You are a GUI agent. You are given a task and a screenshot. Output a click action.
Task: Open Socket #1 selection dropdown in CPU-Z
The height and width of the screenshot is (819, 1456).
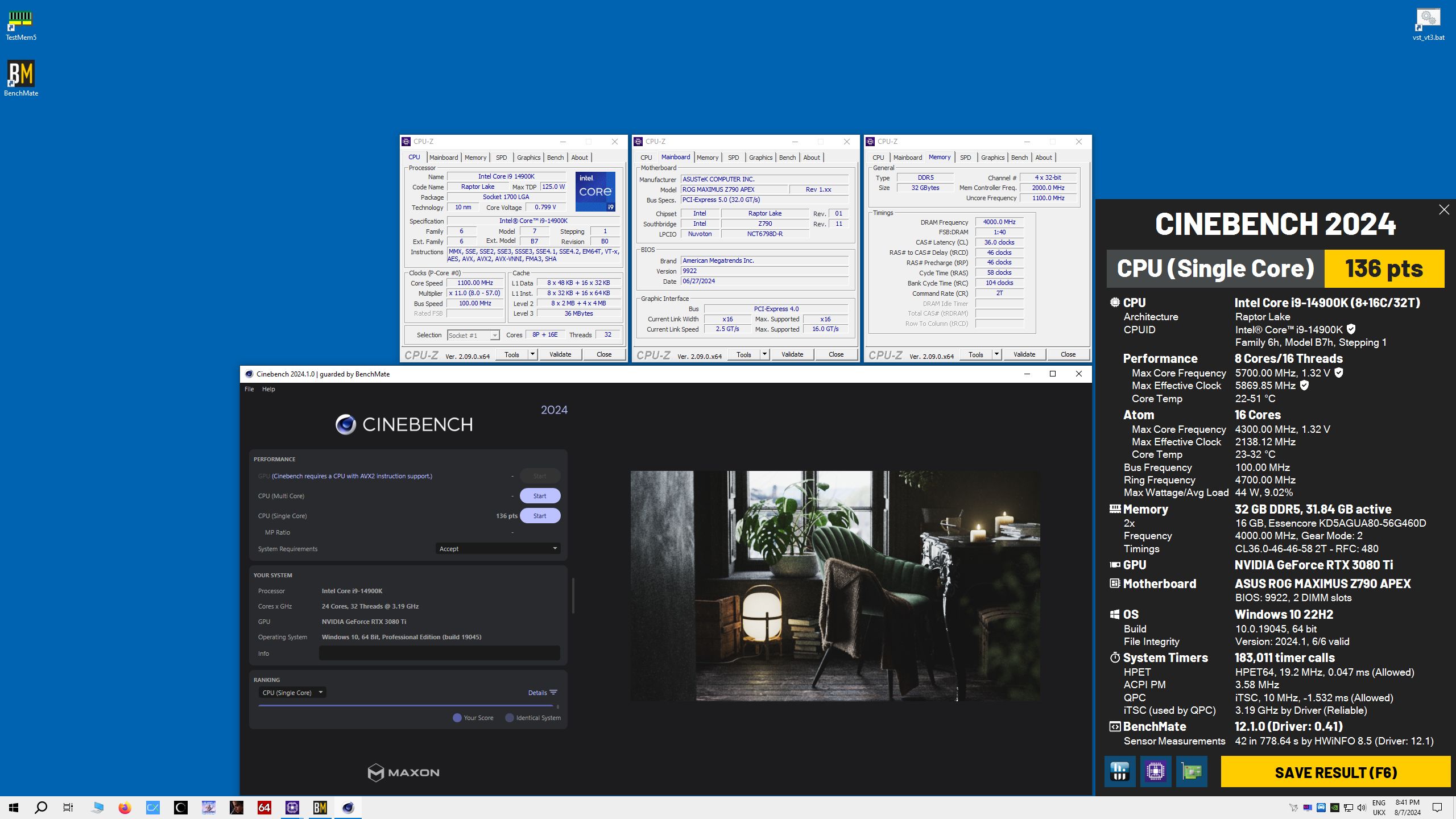(473, 335)
